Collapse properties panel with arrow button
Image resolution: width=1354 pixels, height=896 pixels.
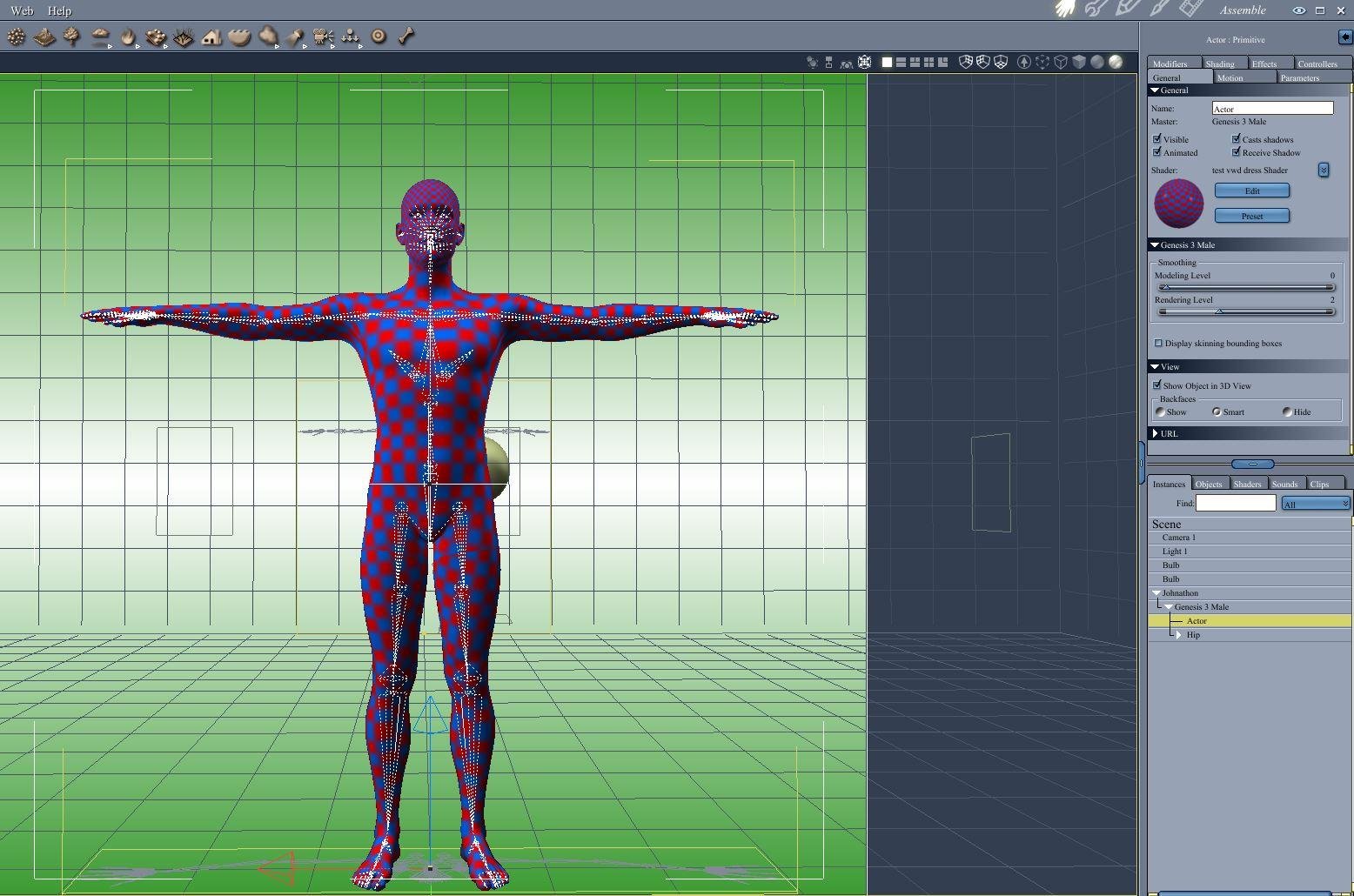coord(1345,37)
